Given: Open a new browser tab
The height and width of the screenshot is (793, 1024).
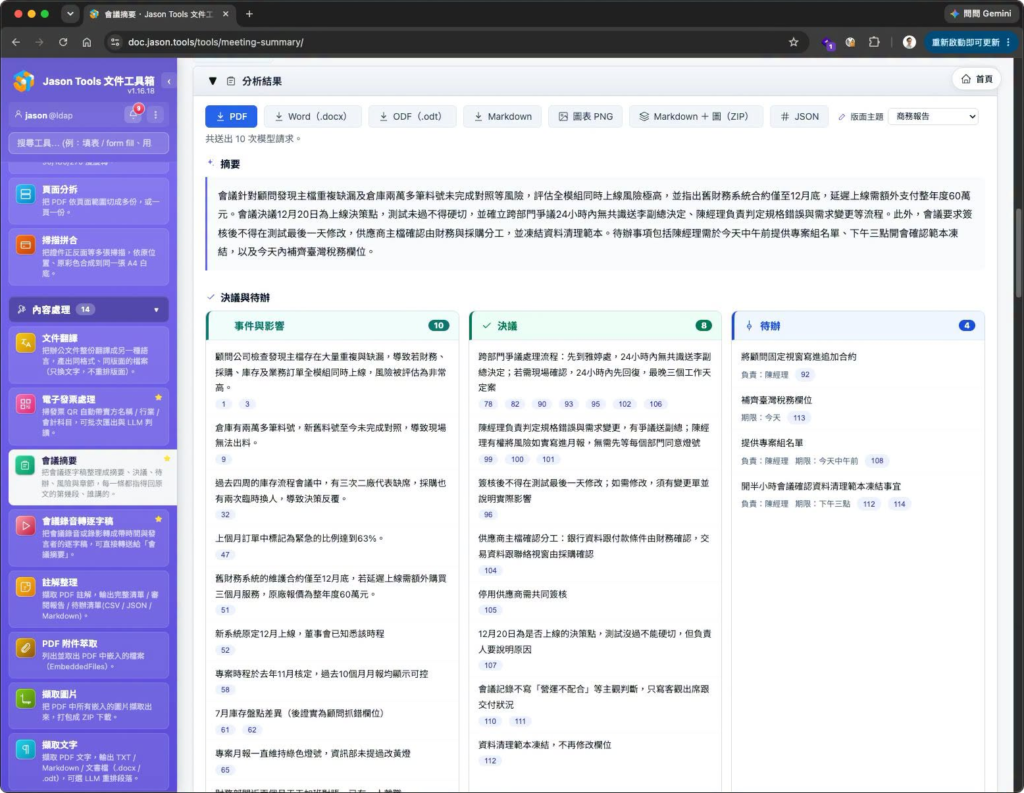Looking at the screenshot, I should point(249,14).
